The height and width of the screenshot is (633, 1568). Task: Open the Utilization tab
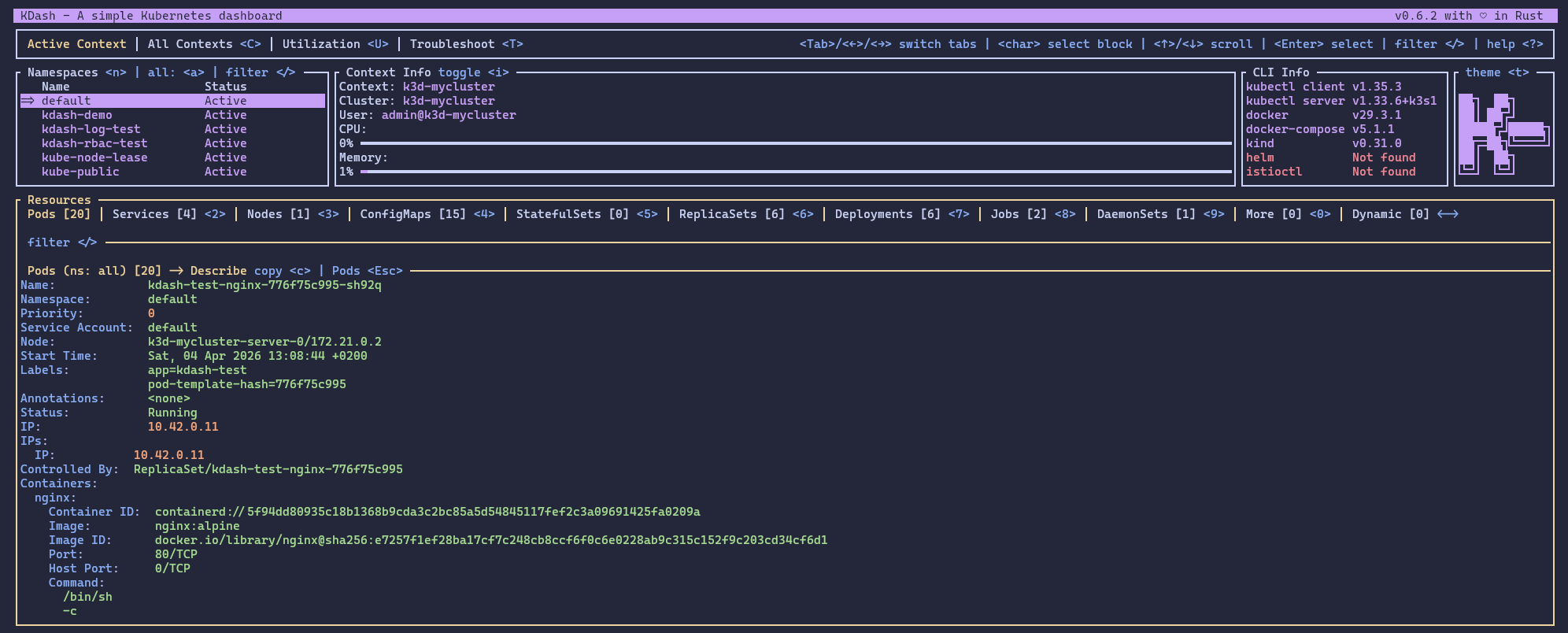click(x=335, y=44)
